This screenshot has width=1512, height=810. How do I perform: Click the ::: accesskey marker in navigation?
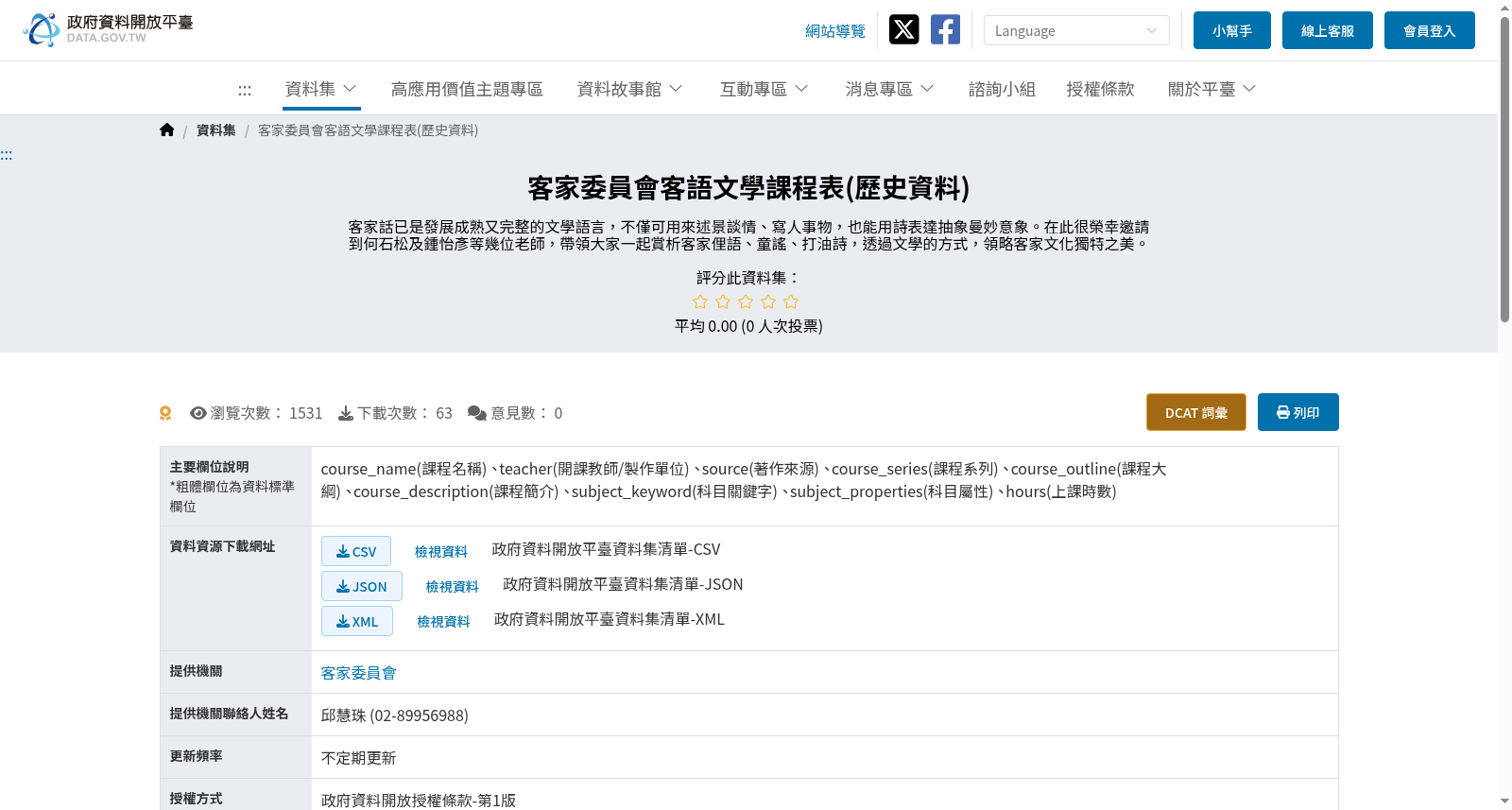pyautogui.click(x=245, y=90)
